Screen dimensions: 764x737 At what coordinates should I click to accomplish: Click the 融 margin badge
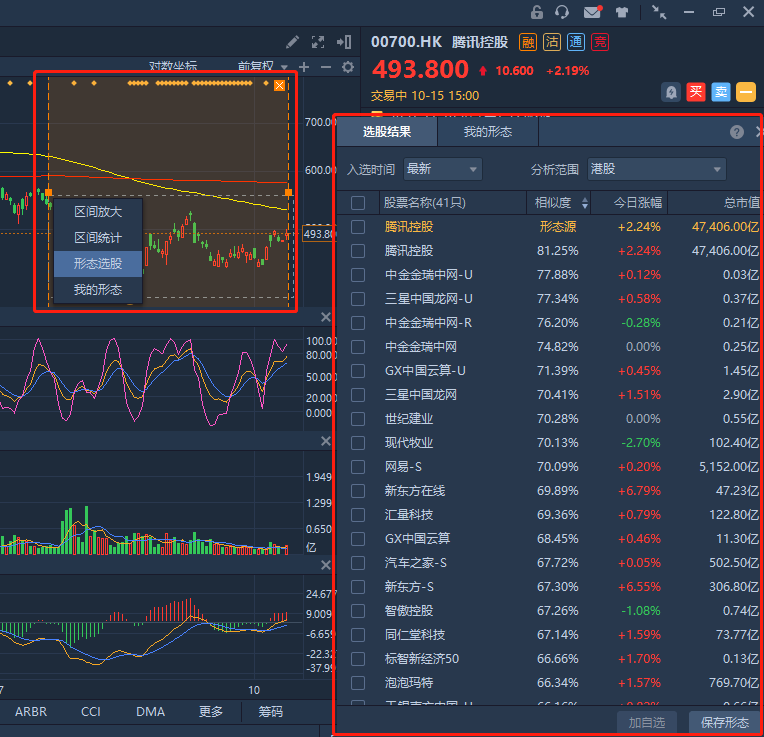(x=528, y=42)
